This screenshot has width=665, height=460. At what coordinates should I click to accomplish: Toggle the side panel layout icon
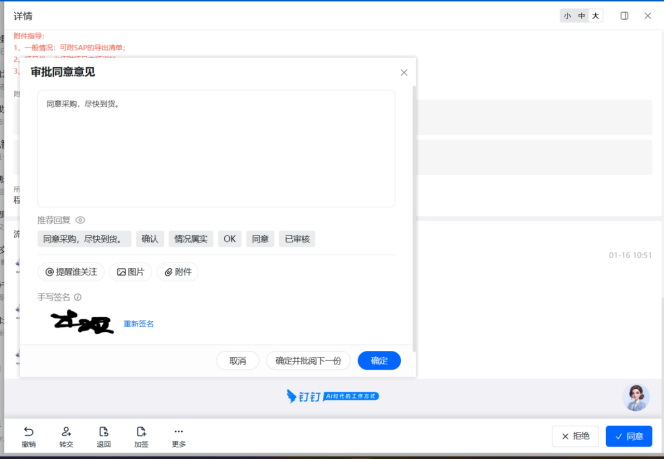tap(624, 16)
